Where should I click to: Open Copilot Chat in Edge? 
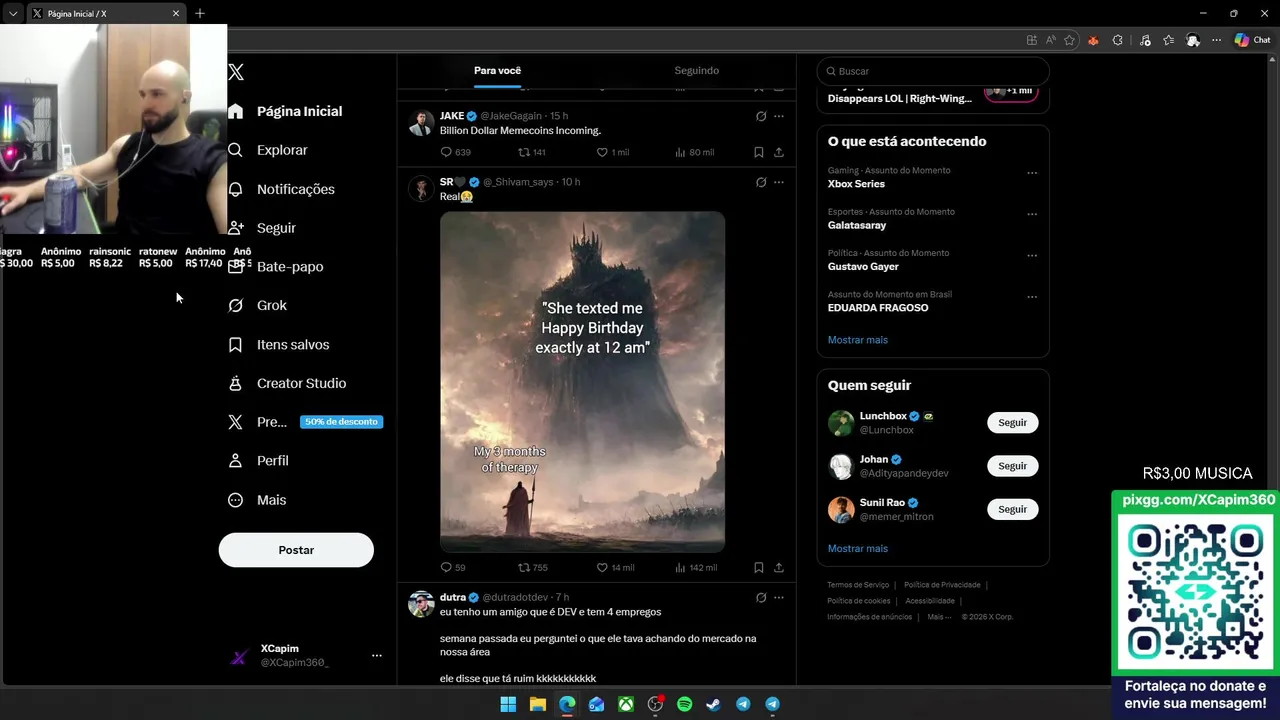[x=1252, y=40]
